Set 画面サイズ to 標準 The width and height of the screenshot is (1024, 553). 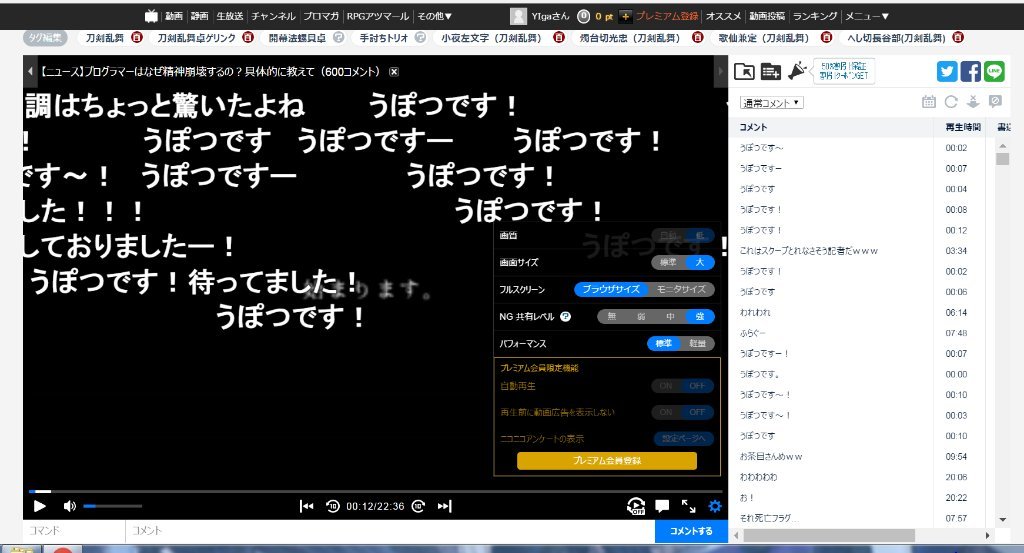point(667,262)
